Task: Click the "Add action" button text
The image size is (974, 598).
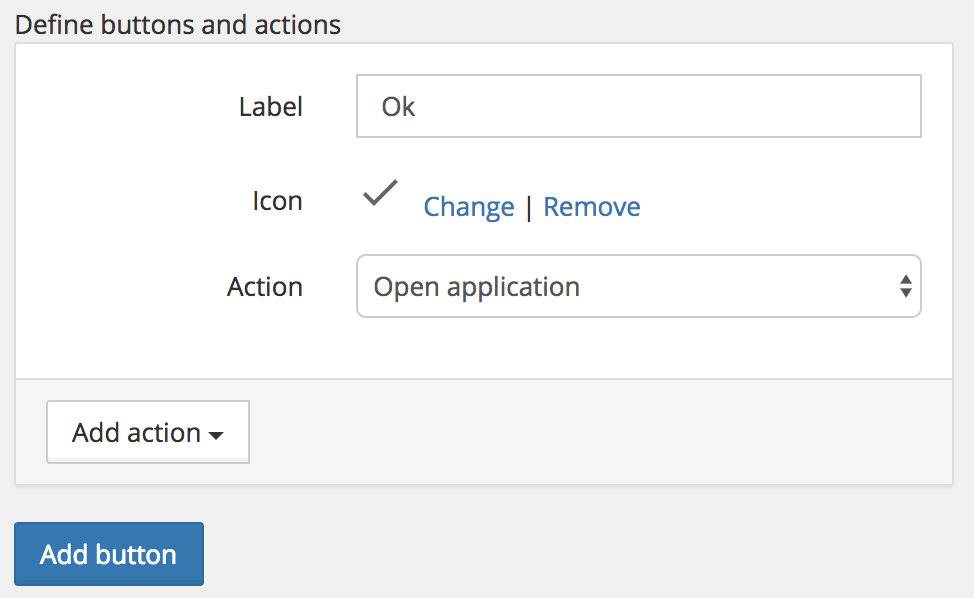Action: 136,433
